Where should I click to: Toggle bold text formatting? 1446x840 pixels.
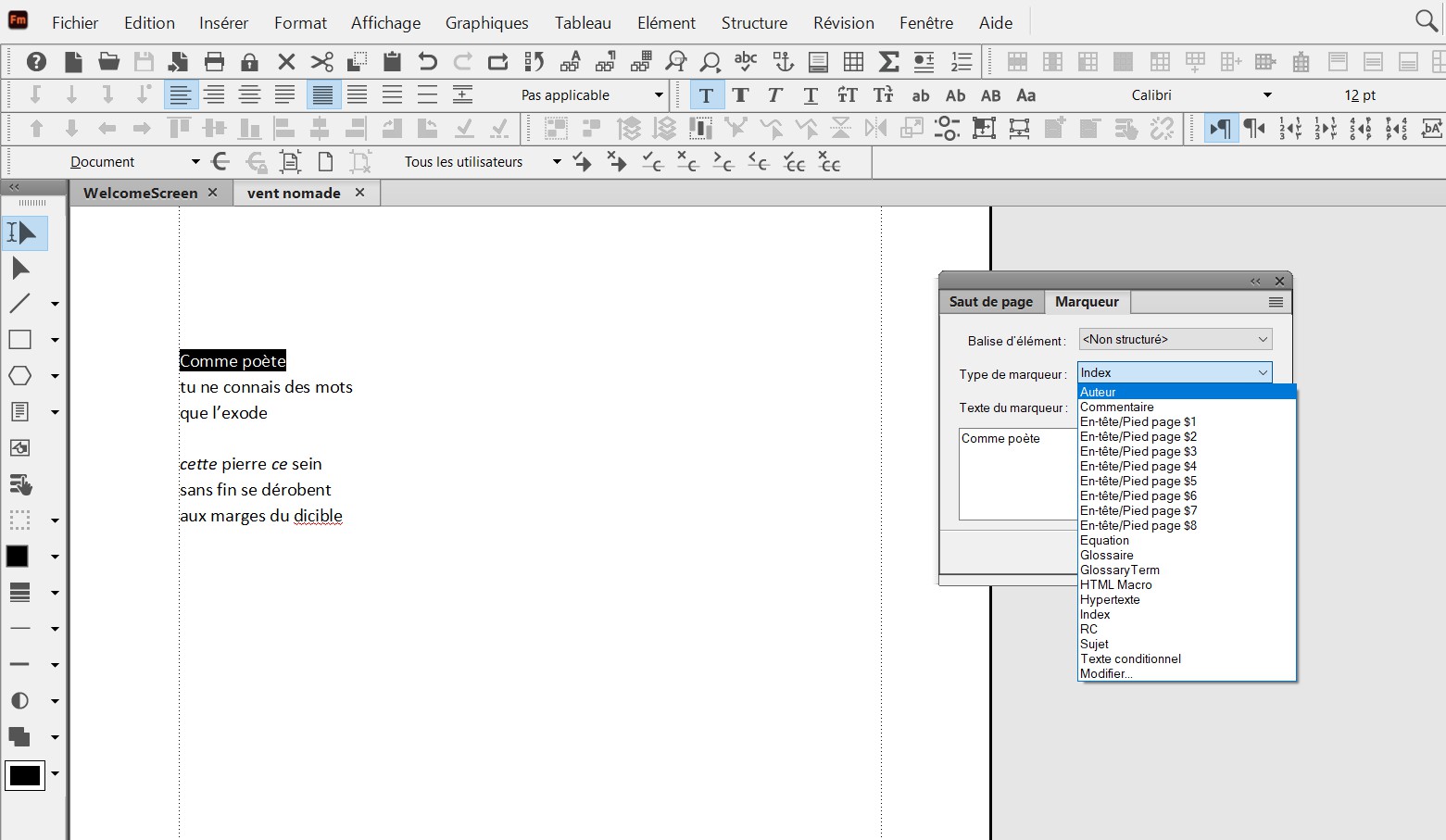(x=740, y=94)
